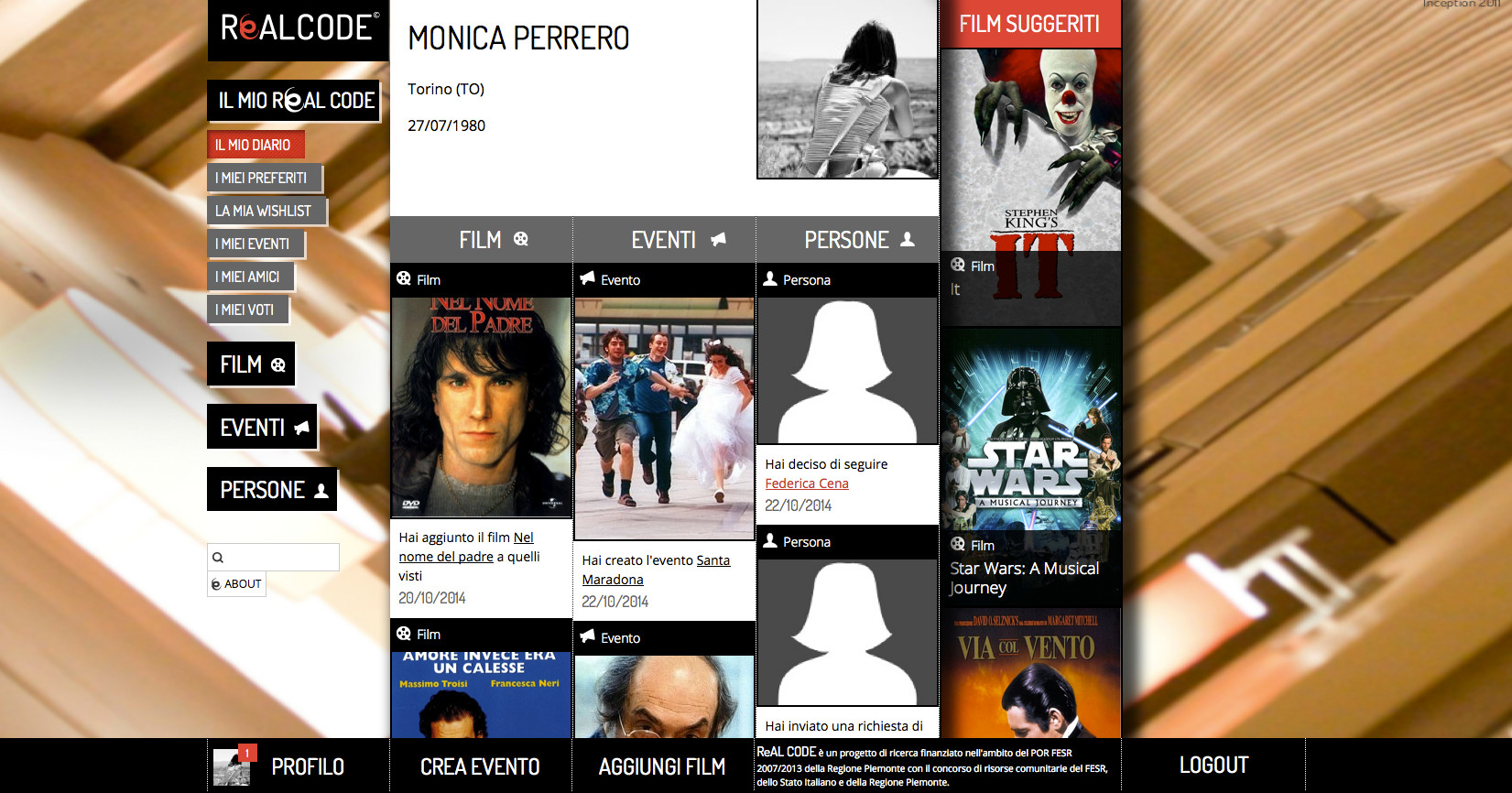Click Logout in the bottom bar
Screen dimensions: 1512x793
click(x=1214, y=766)
